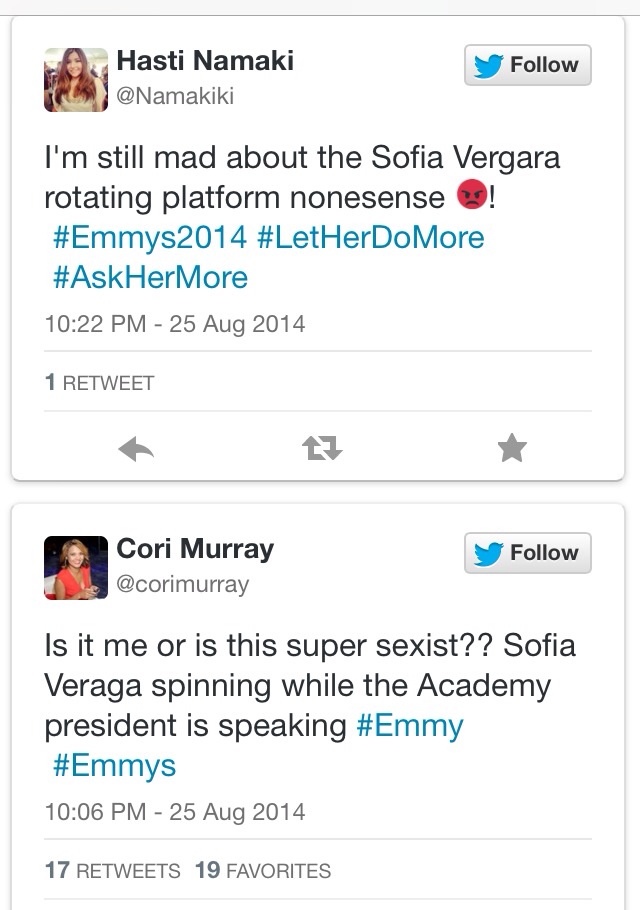Follow Hasti Namaki
640x910 pixels.
[x=528, y=65]
